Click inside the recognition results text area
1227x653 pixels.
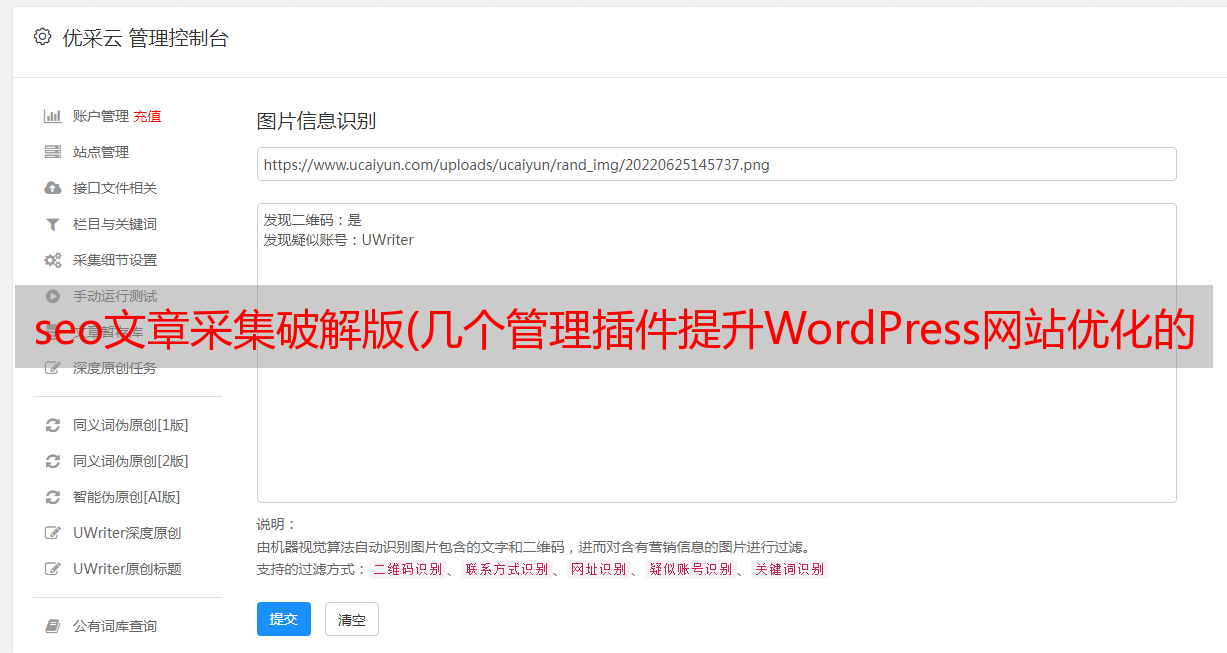click(x=716, y=353)
